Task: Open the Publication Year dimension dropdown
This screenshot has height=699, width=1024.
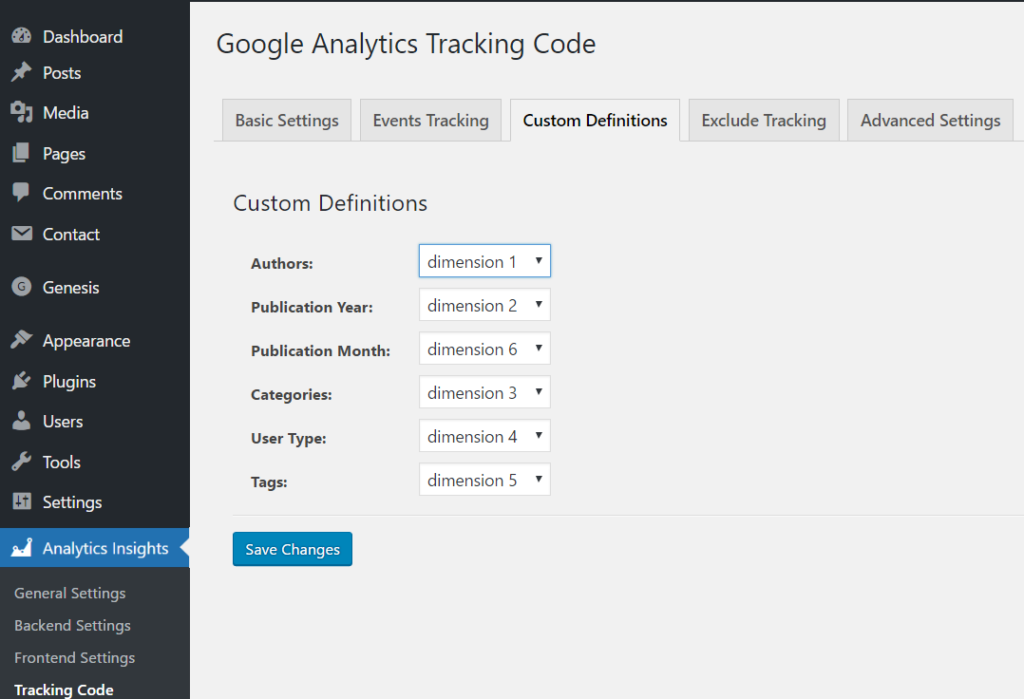Action: 485,304
